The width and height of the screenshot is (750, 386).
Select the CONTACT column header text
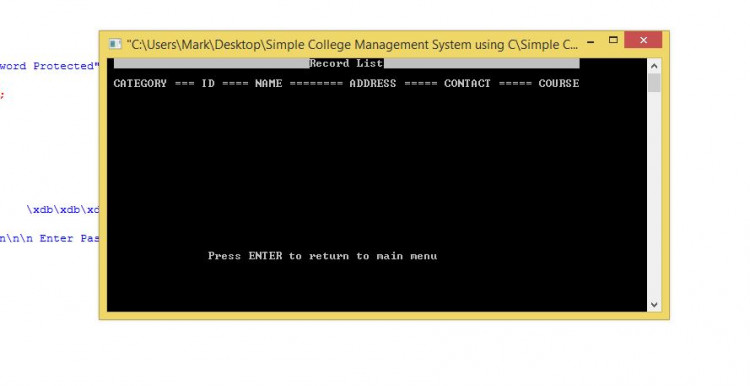point(467,83)
